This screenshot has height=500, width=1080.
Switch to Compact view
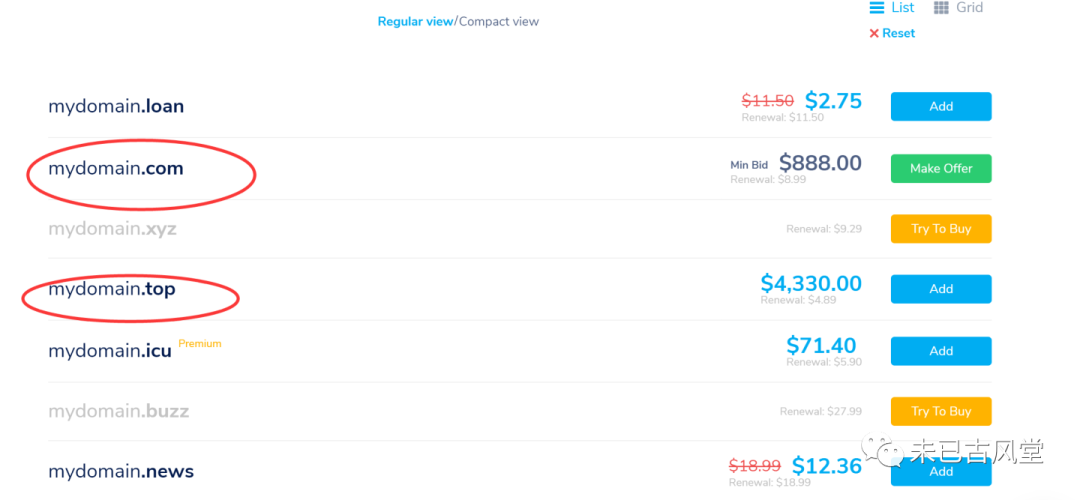tap(499, 21)
